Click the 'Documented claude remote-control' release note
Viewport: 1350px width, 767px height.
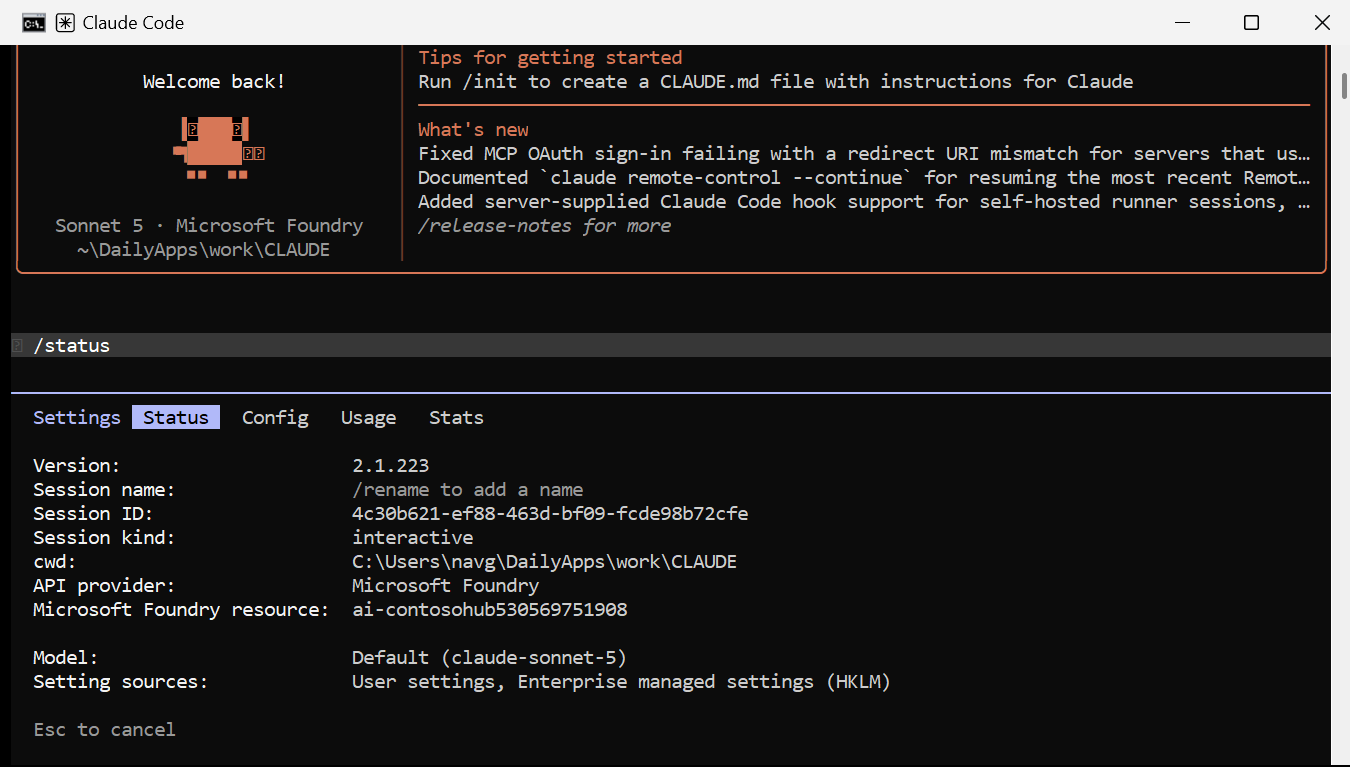[864, 178]
